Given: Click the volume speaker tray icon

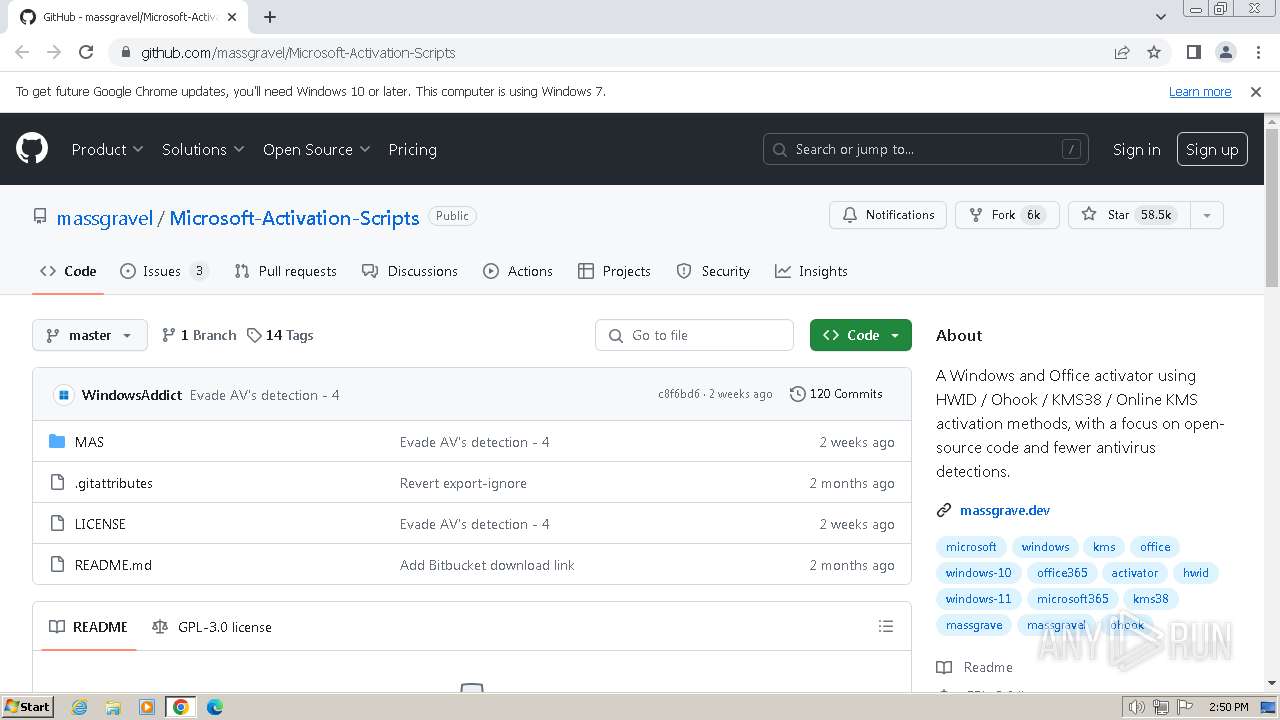Looking at the screenshot, I should point(1136,707).
